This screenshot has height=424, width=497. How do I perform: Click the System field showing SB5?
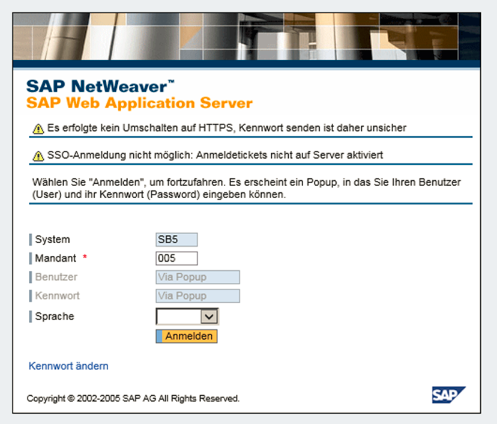click(x=177, y=240)
